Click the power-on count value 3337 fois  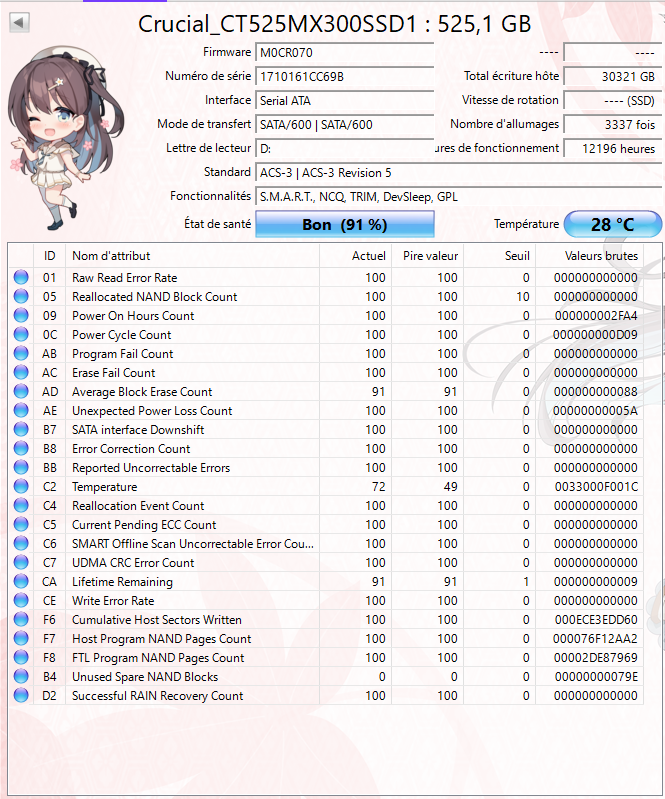613,124
